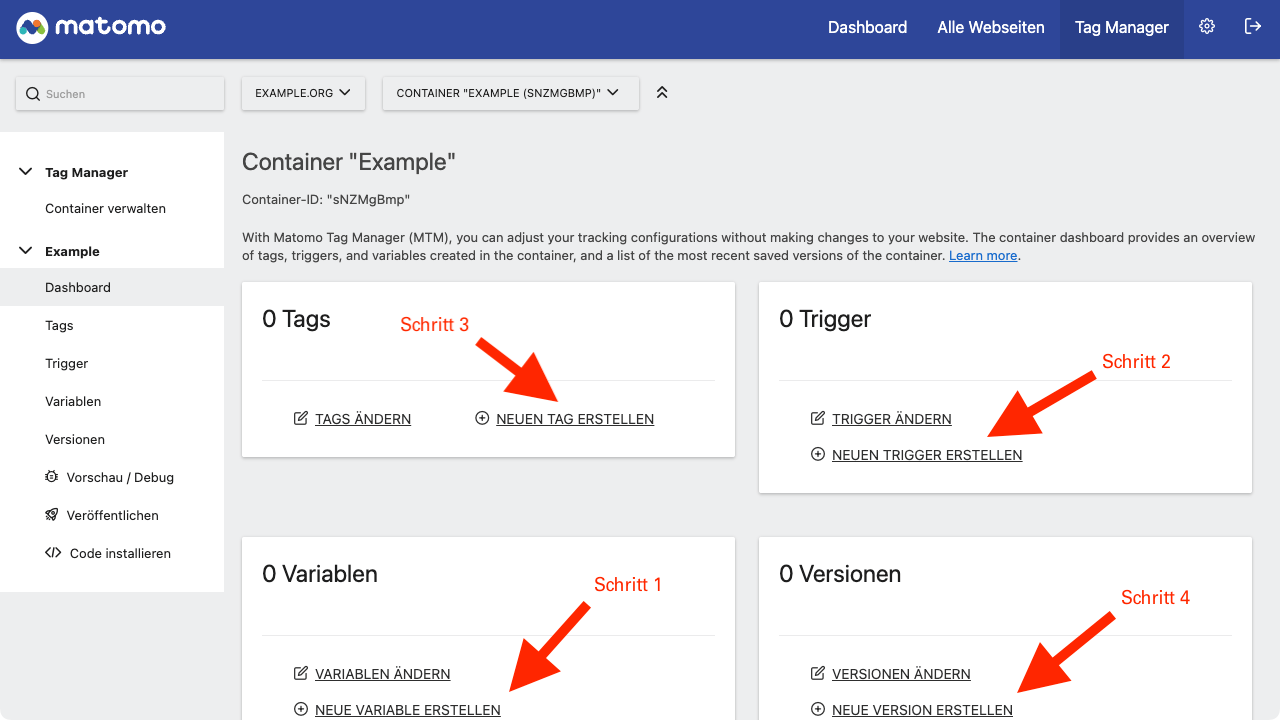
Task: Click the Container-ID "sNZMgBmp" text
Action: [x=326, y=200]
